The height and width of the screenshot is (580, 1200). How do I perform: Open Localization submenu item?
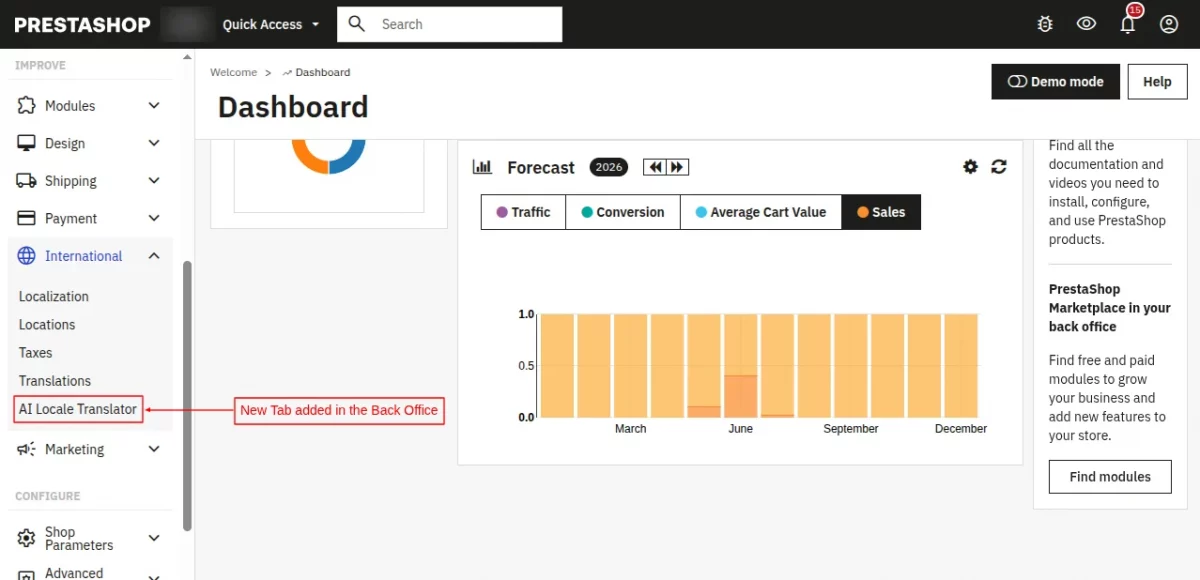[x=54, y=296]
